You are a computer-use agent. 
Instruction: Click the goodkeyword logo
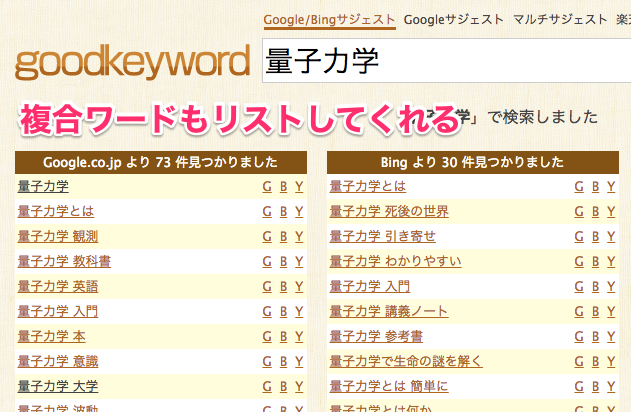(132, 62)
